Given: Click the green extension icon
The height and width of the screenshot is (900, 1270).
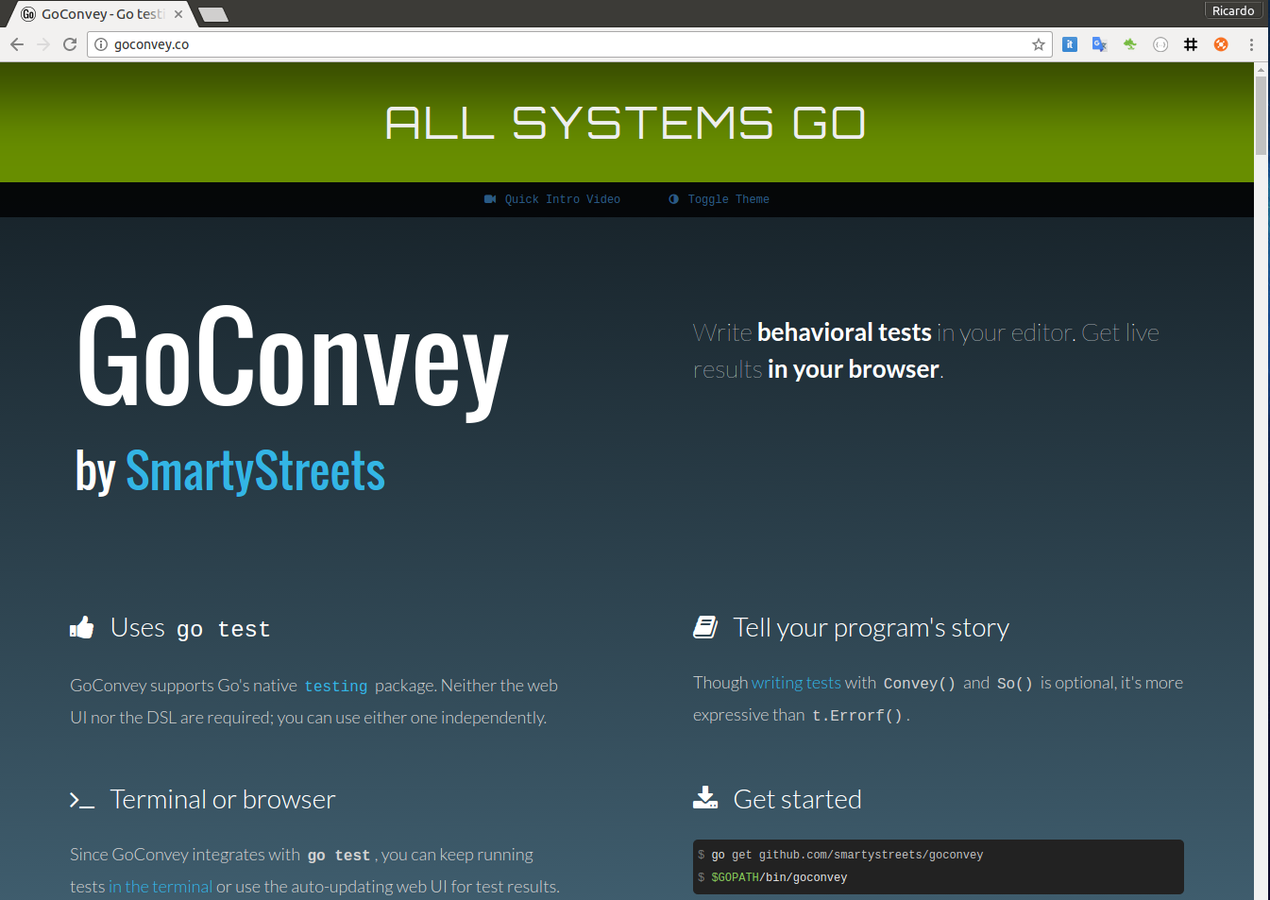Looking at the screenshot, I should [1130, 44].
